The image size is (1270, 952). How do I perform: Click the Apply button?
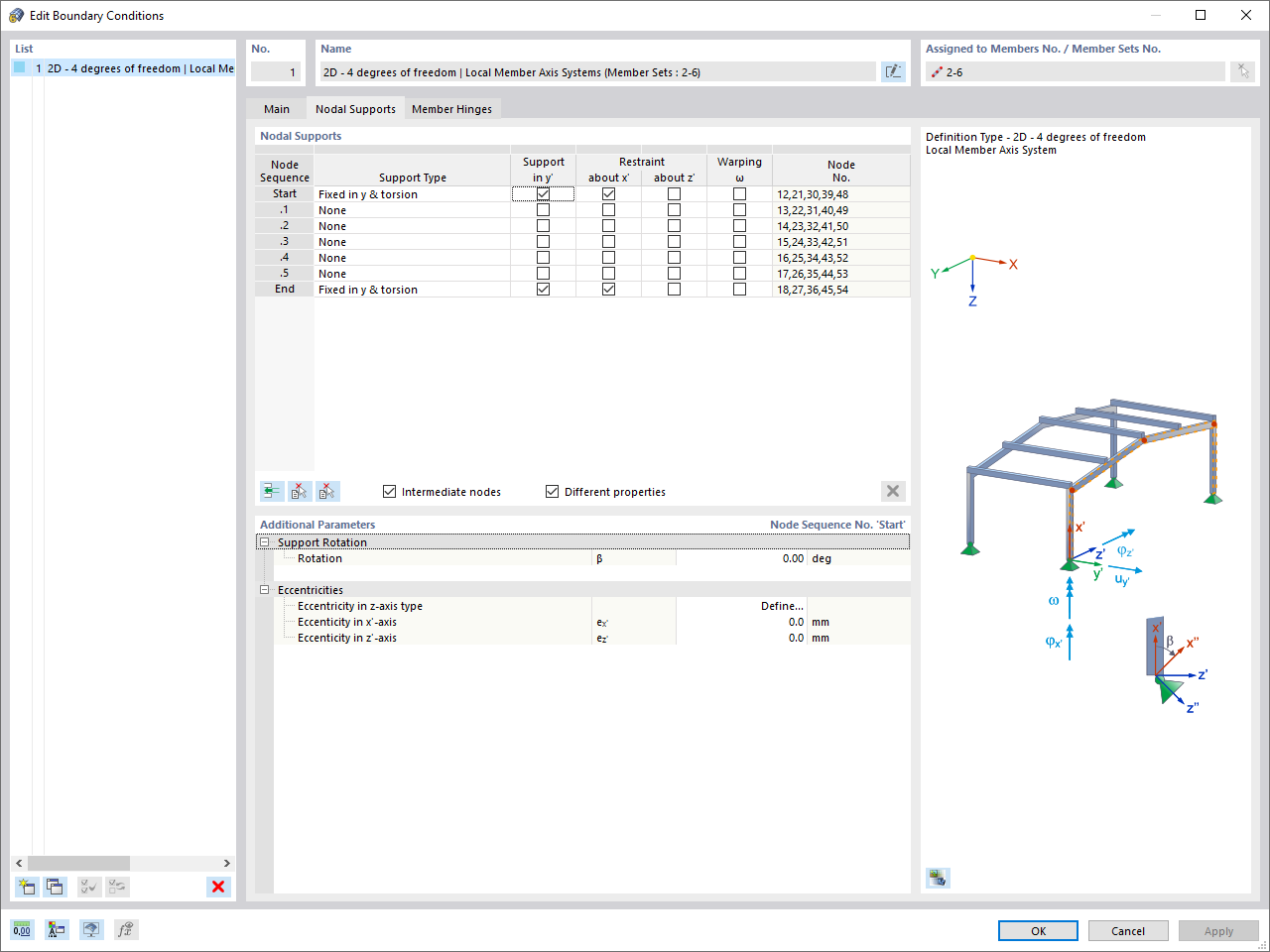point(1218,931)
